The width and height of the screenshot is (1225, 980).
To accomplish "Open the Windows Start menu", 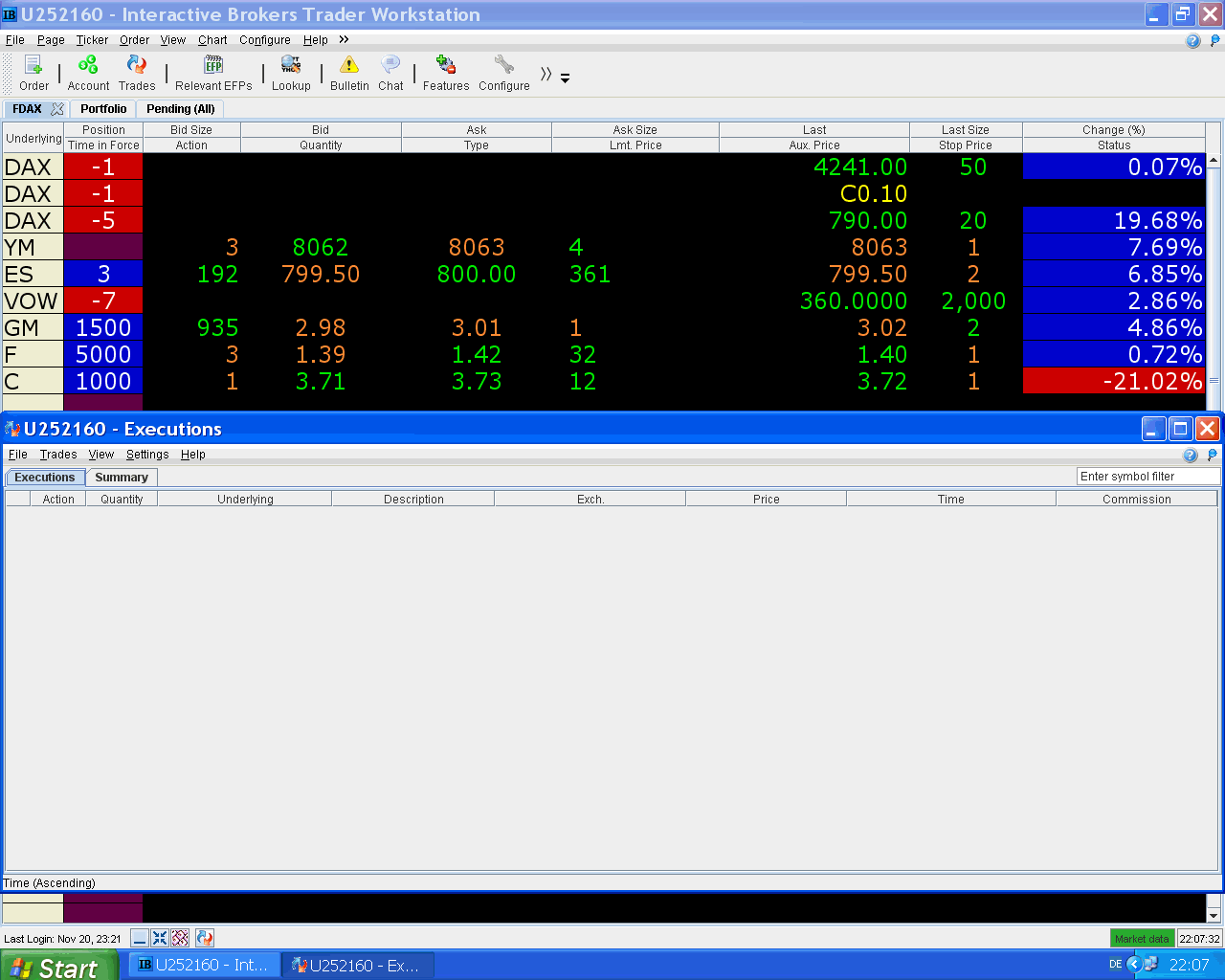I will point(59,966).
